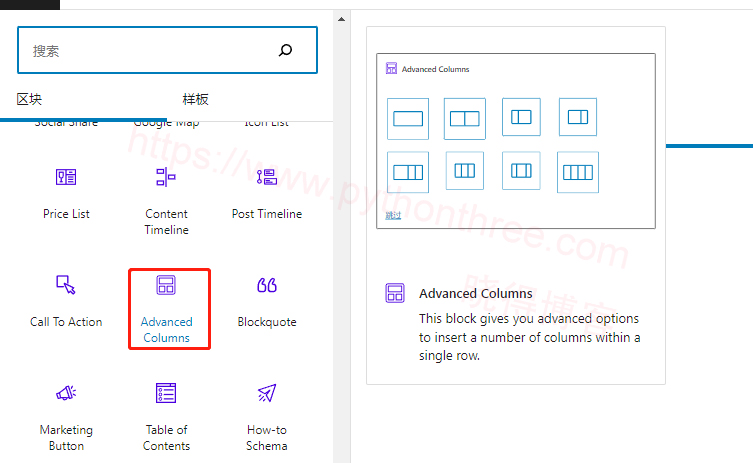
Task: Choose the two equal columns layout
Action: pyautogui.click(x=464, y=119)
